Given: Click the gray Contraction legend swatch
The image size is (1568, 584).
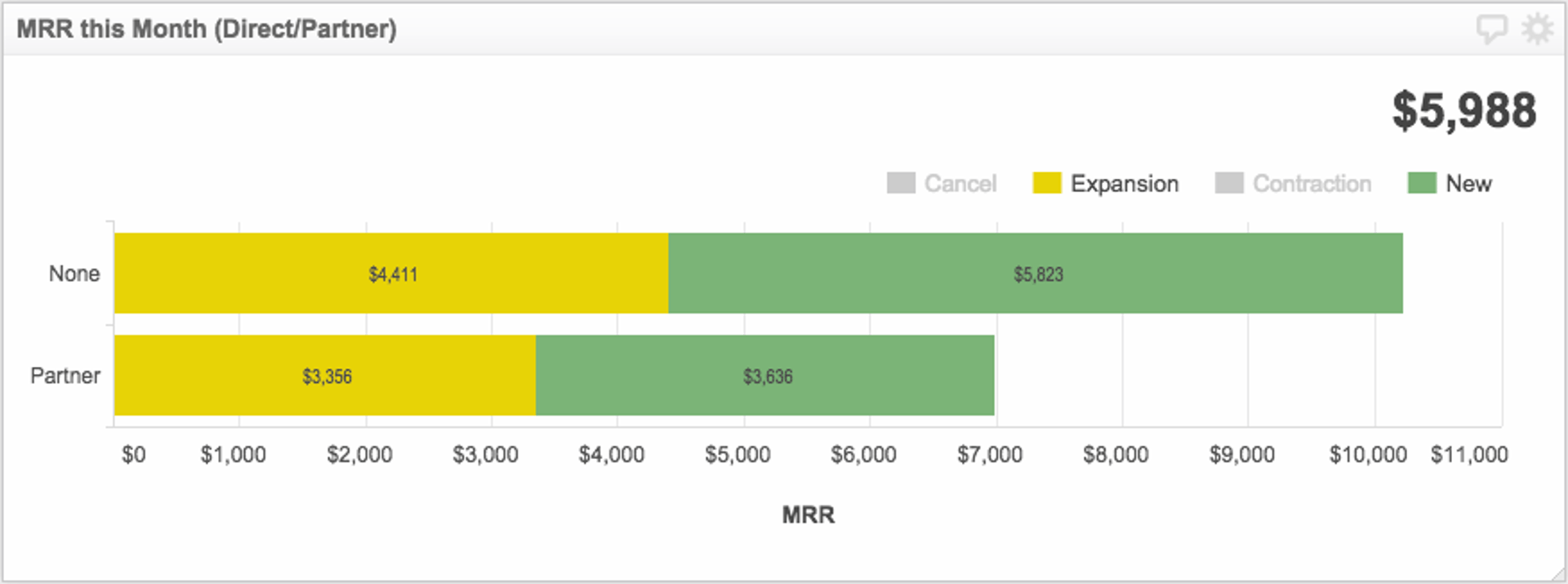Looking at the screenshot, I should (x=1229, y=183).
